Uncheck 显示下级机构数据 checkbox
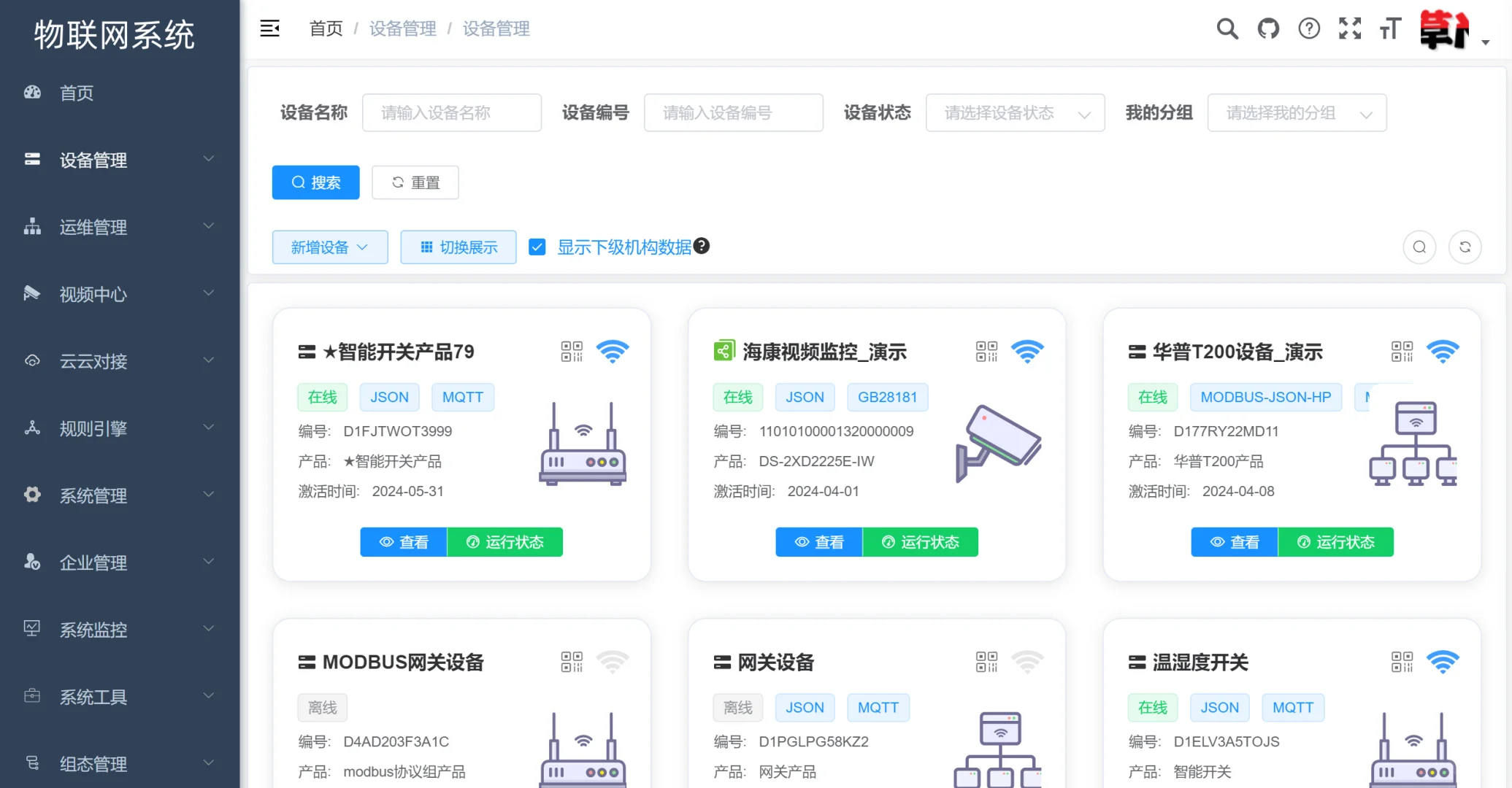Viewport: 1512px width, 788px height. click(x=537, y=247)
